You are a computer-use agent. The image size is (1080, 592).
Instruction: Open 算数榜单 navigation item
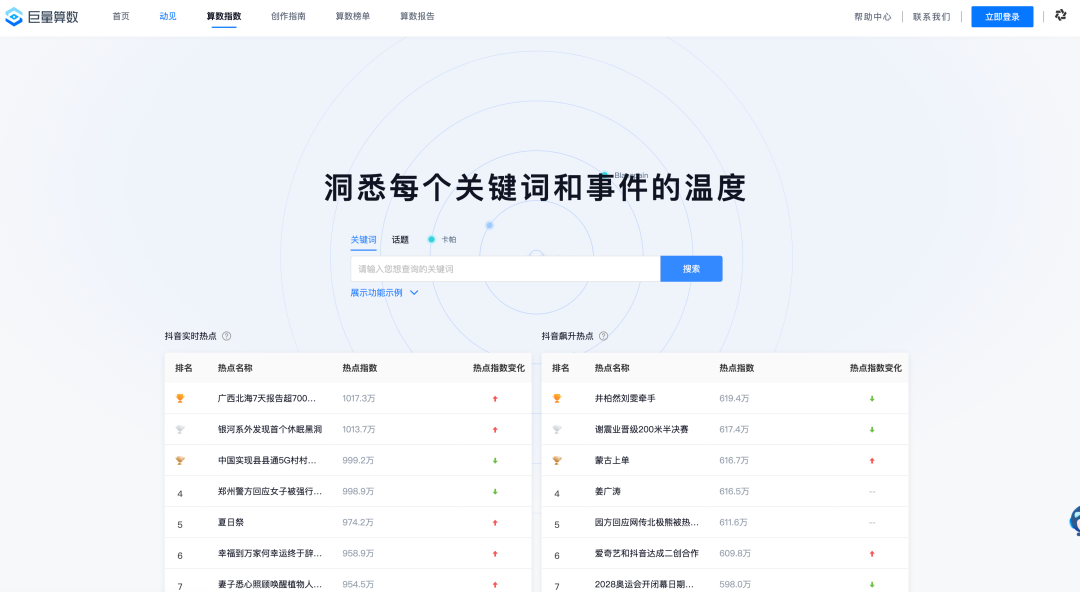(353, 17)
